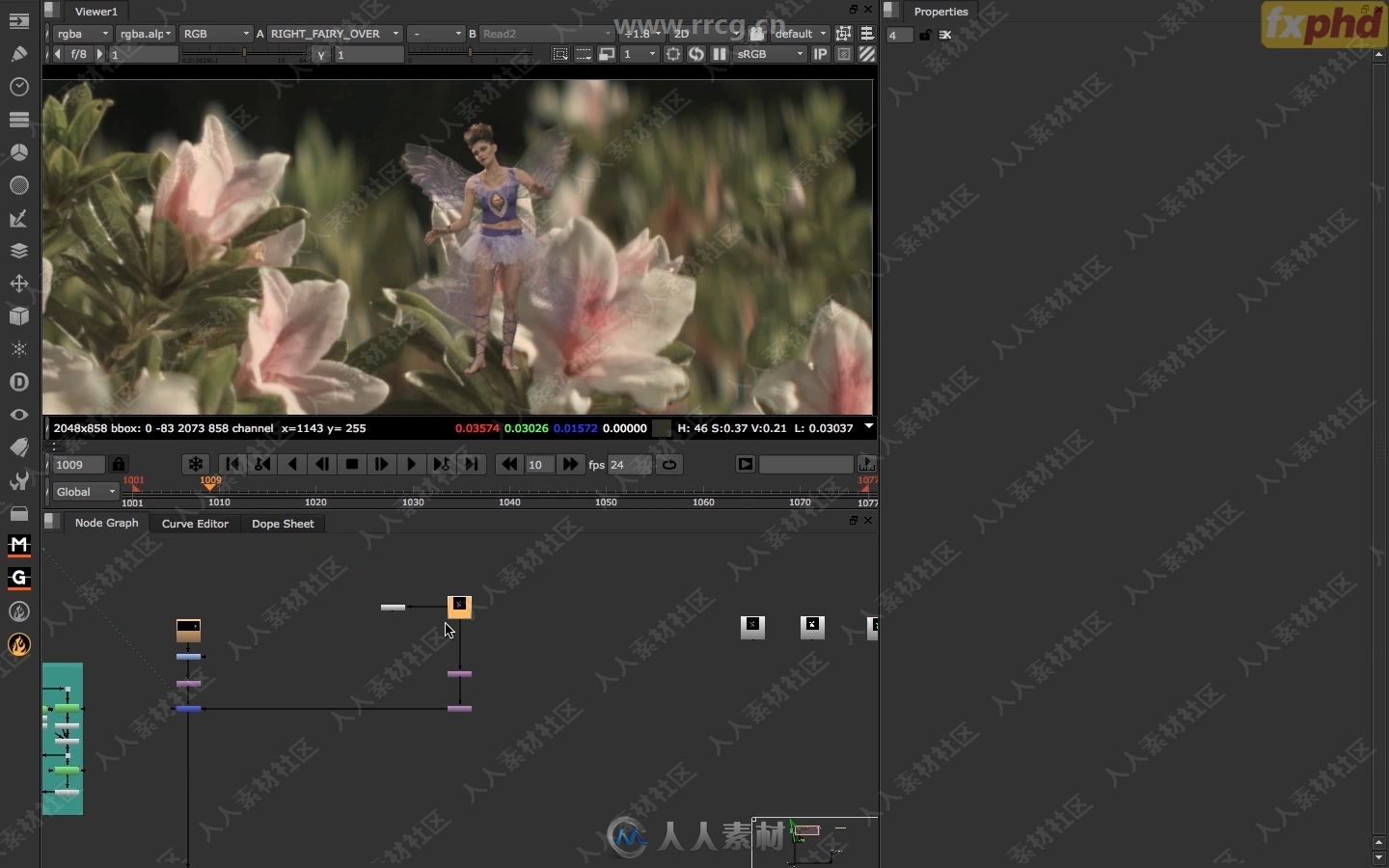
Task: Open the Keyer nodes icon
Action: tap(18, 219)
